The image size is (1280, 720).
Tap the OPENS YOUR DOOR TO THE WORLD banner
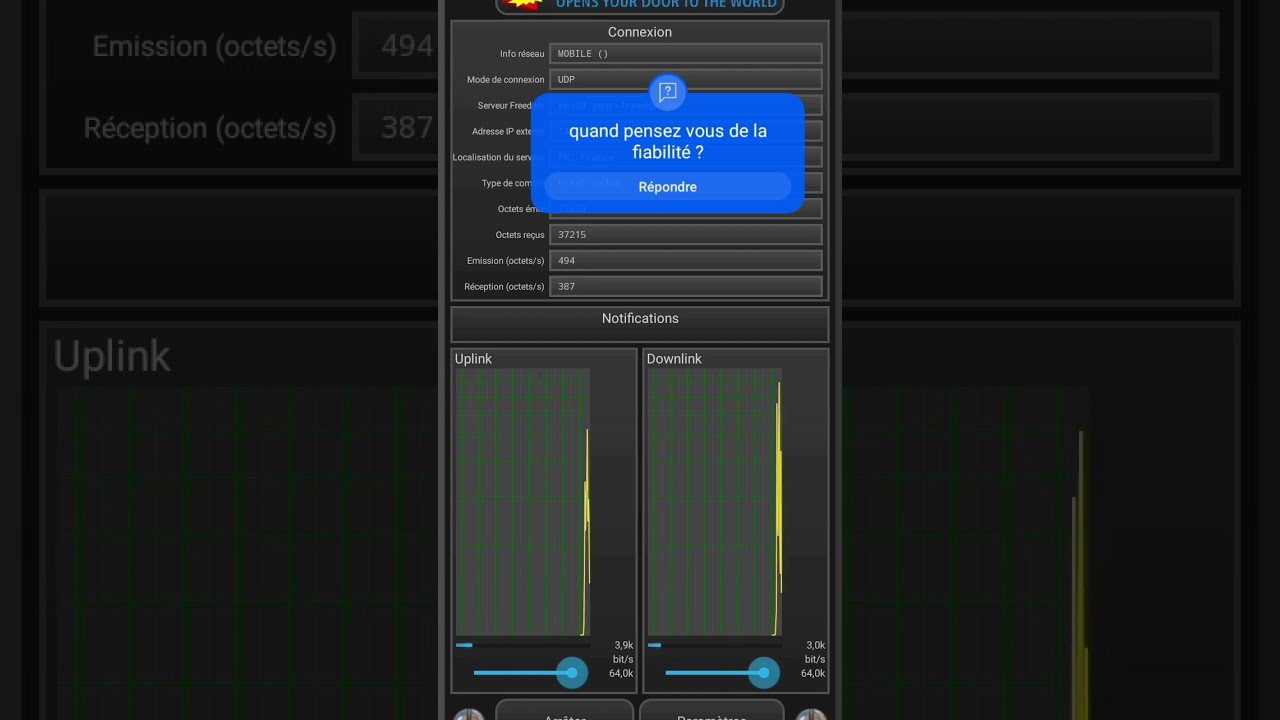click(640, 5)
